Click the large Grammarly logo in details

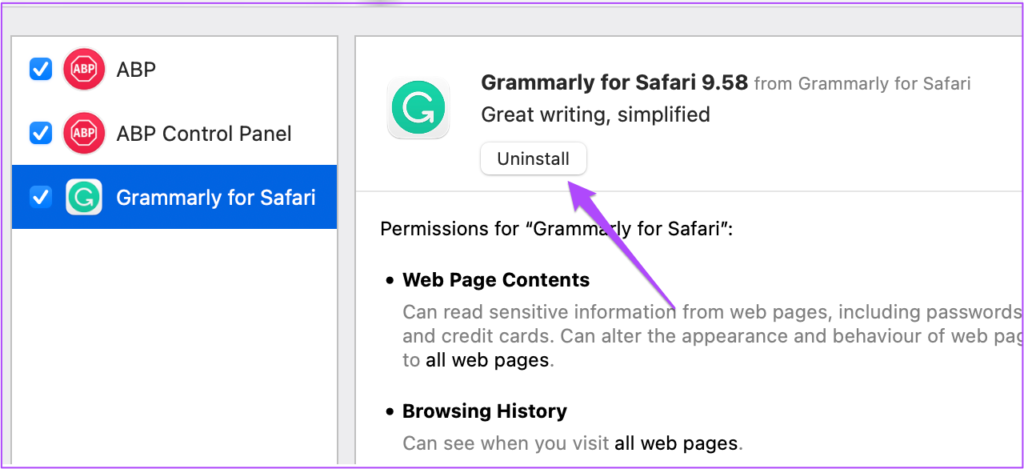coord(418,108)
